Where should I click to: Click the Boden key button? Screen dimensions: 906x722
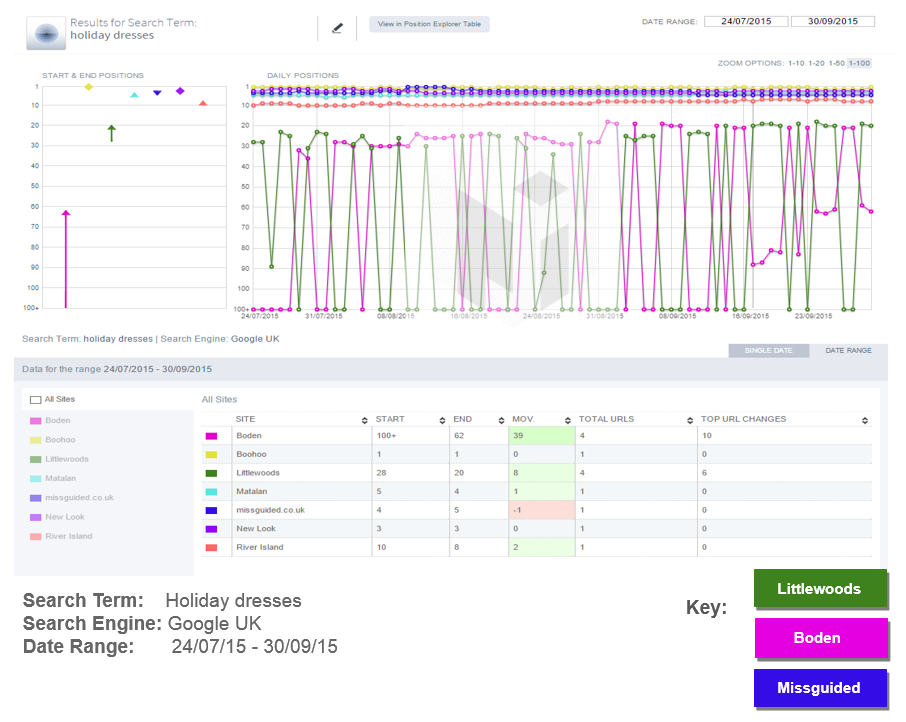tap(820, 638)
